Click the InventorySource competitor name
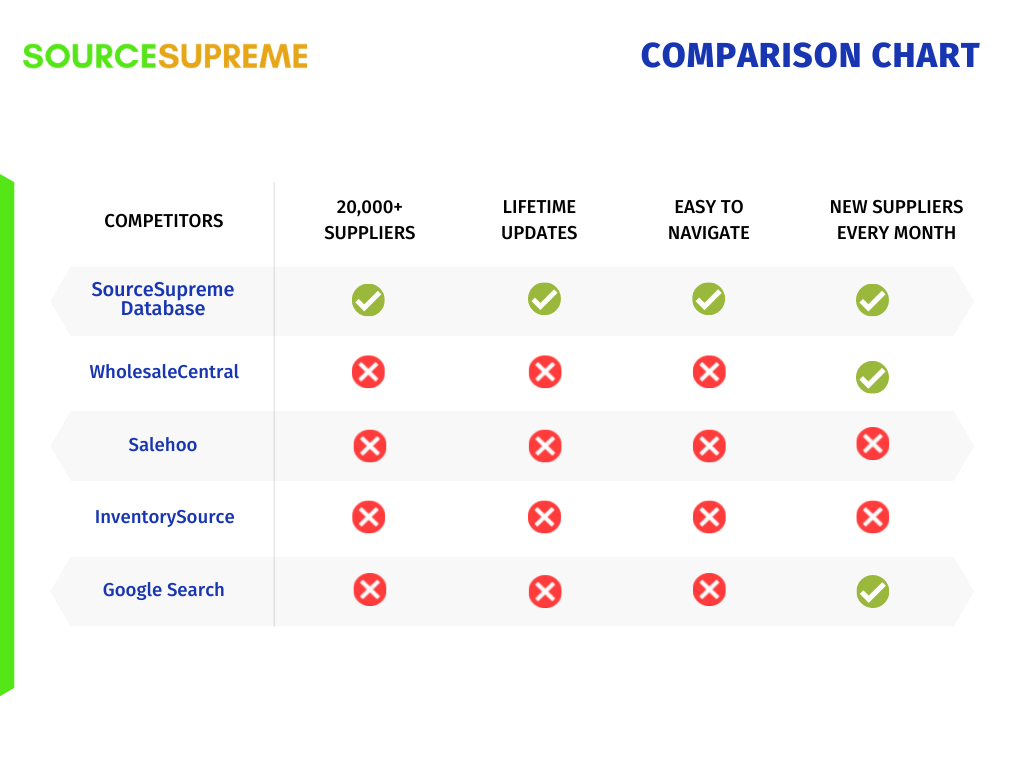This screenshot has height=768, width=1024. pyautogui.click(x=164, y=517)
